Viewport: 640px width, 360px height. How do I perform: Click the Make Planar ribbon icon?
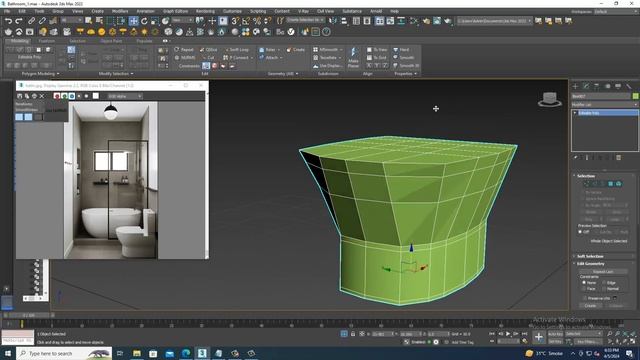(x=353, y=57)
